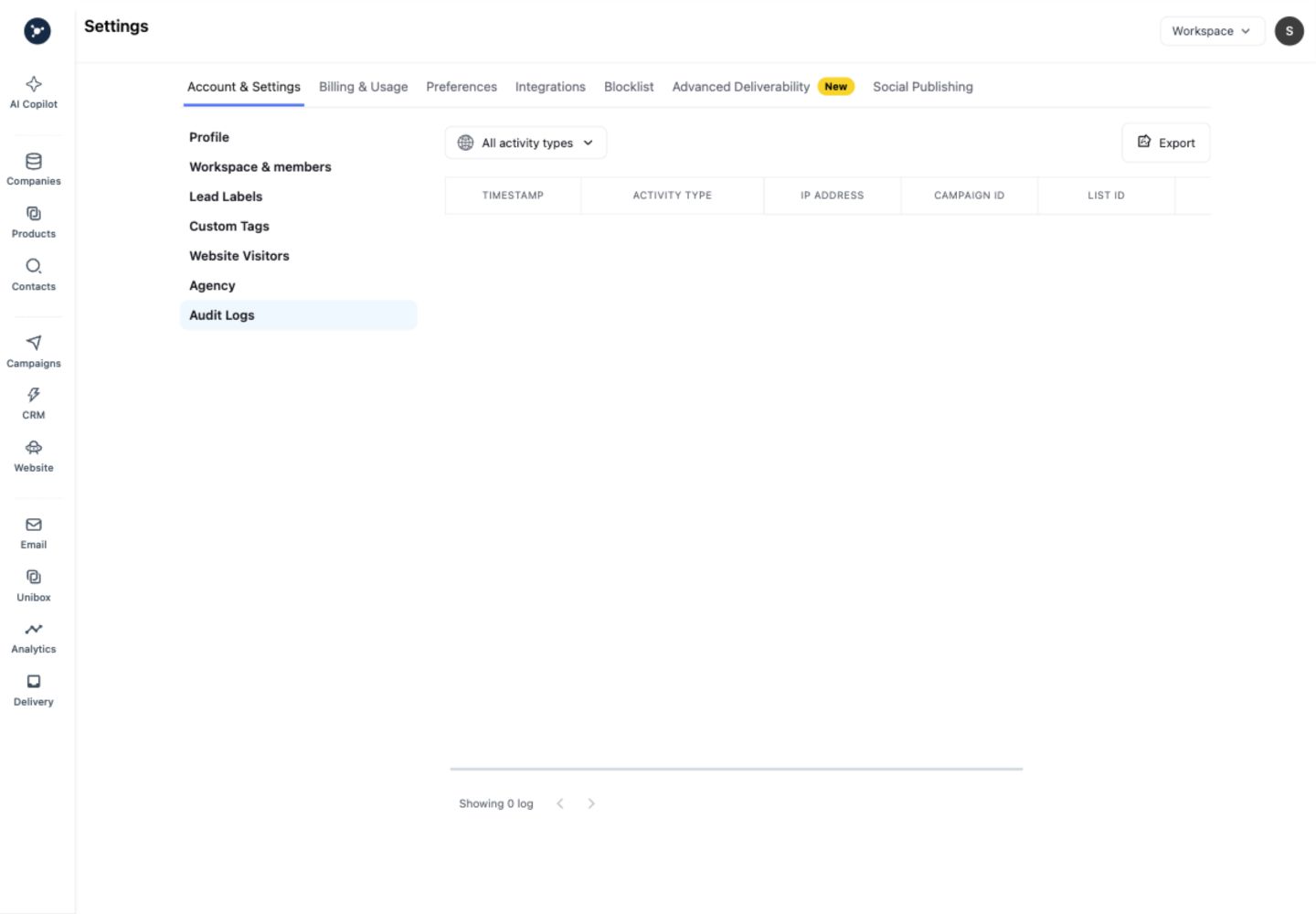Click the horizontal scrollbar under the table
Viewport: 1316px width, 914px height.
click(737, 770)
